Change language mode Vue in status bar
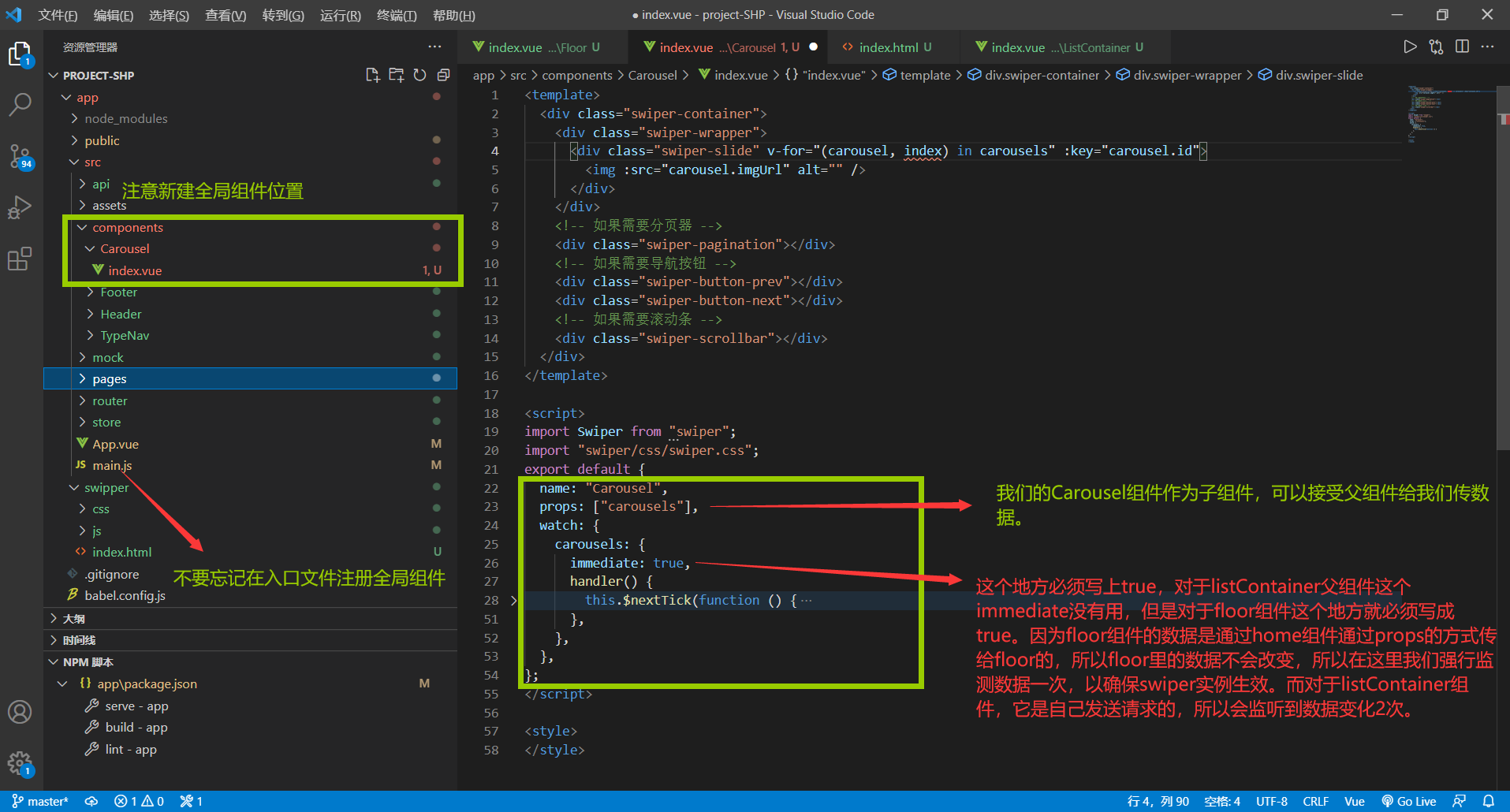The image size is (1510, 812). tap(1355, 801)
